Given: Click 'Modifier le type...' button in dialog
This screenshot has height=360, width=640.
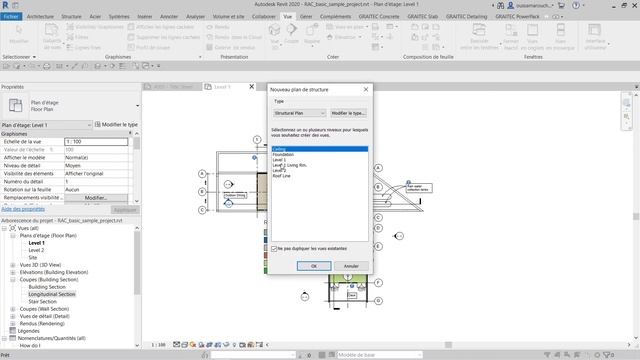Looking at the screenshot, I should pyautogui.click(x=348, y=113).
